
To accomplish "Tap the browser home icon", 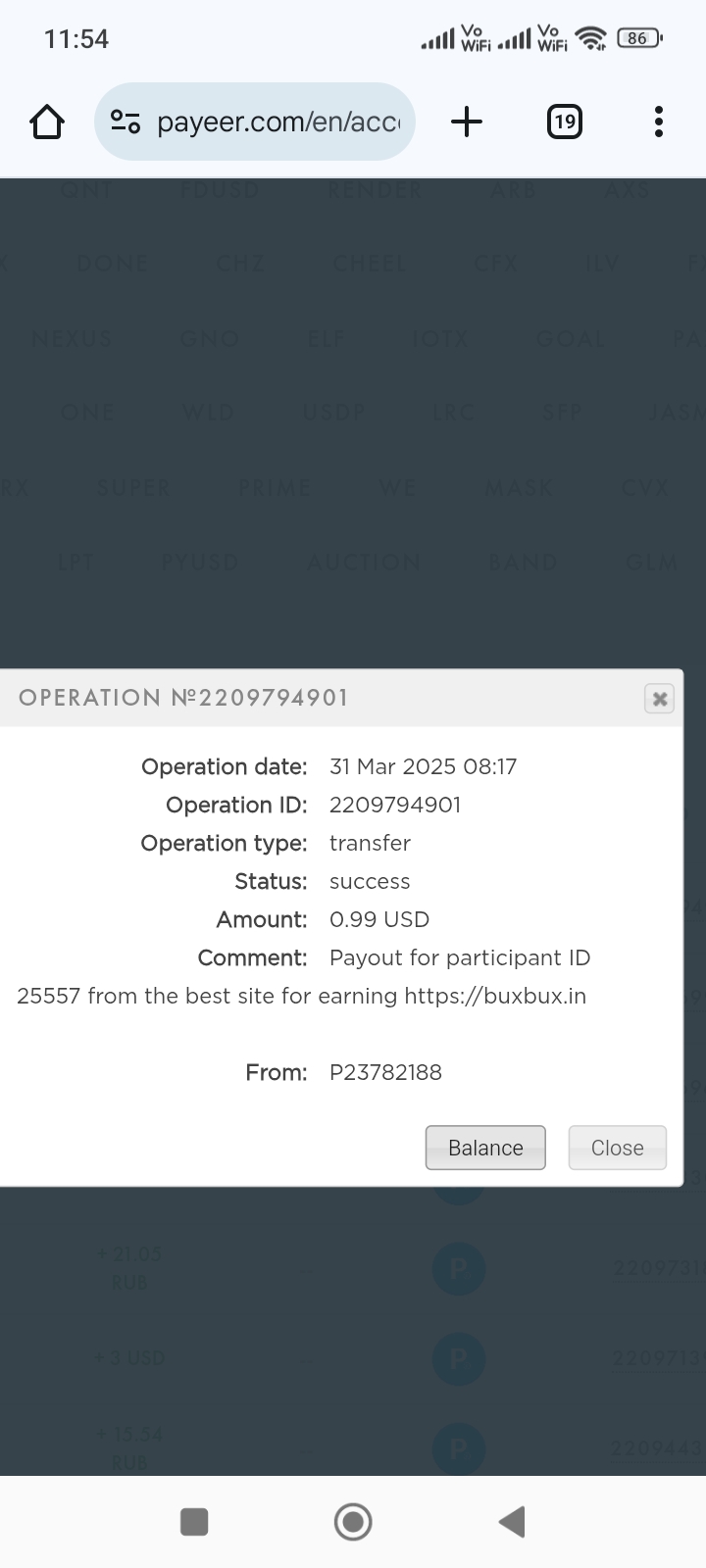I will tap(47, 122).
